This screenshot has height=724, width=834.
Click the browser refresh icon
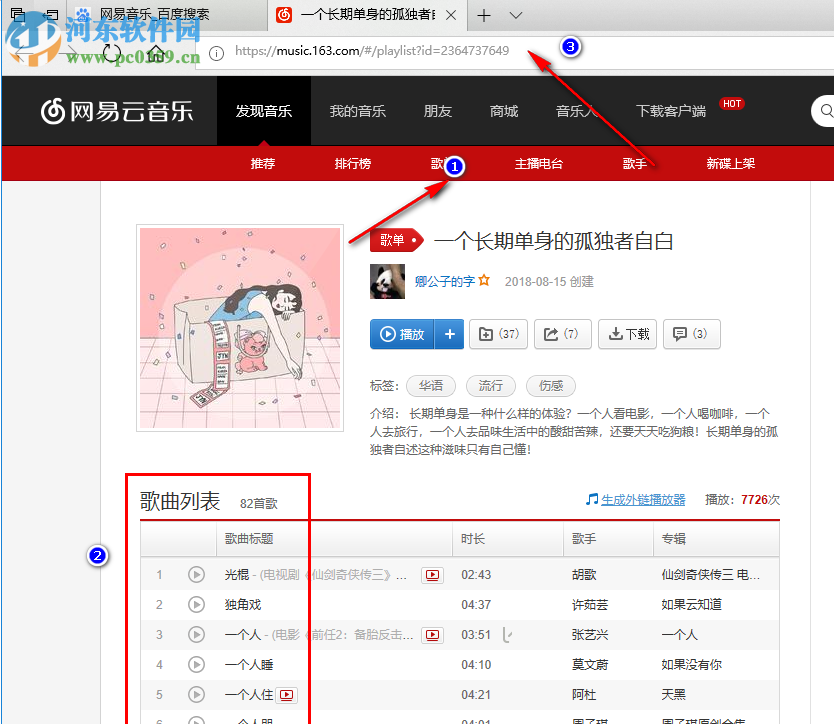[x=111, y=55]
